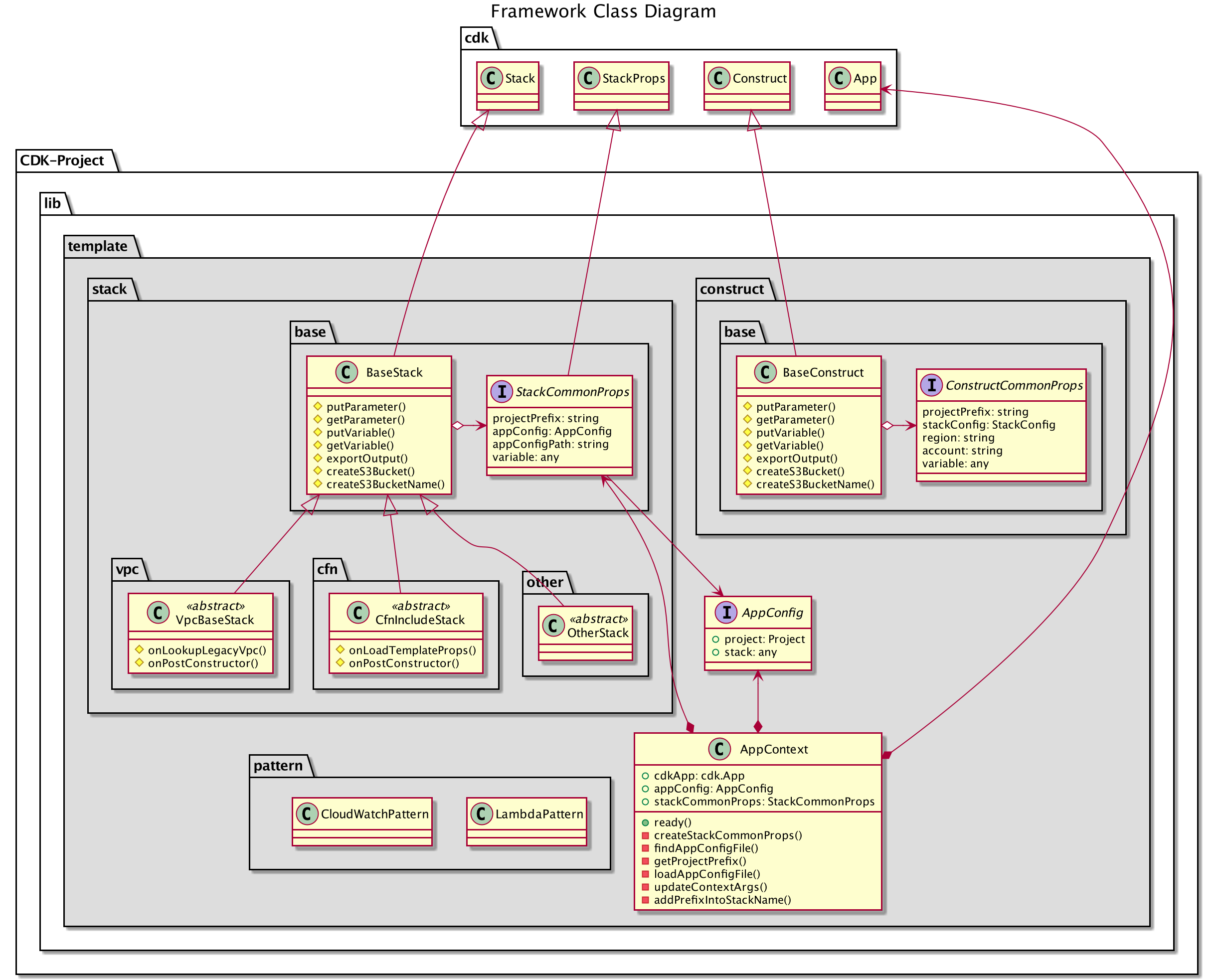The width and height of the screenshot is (1219, 980).
Task: Select the CDK-Project package tab label
Action: point(62,161)
